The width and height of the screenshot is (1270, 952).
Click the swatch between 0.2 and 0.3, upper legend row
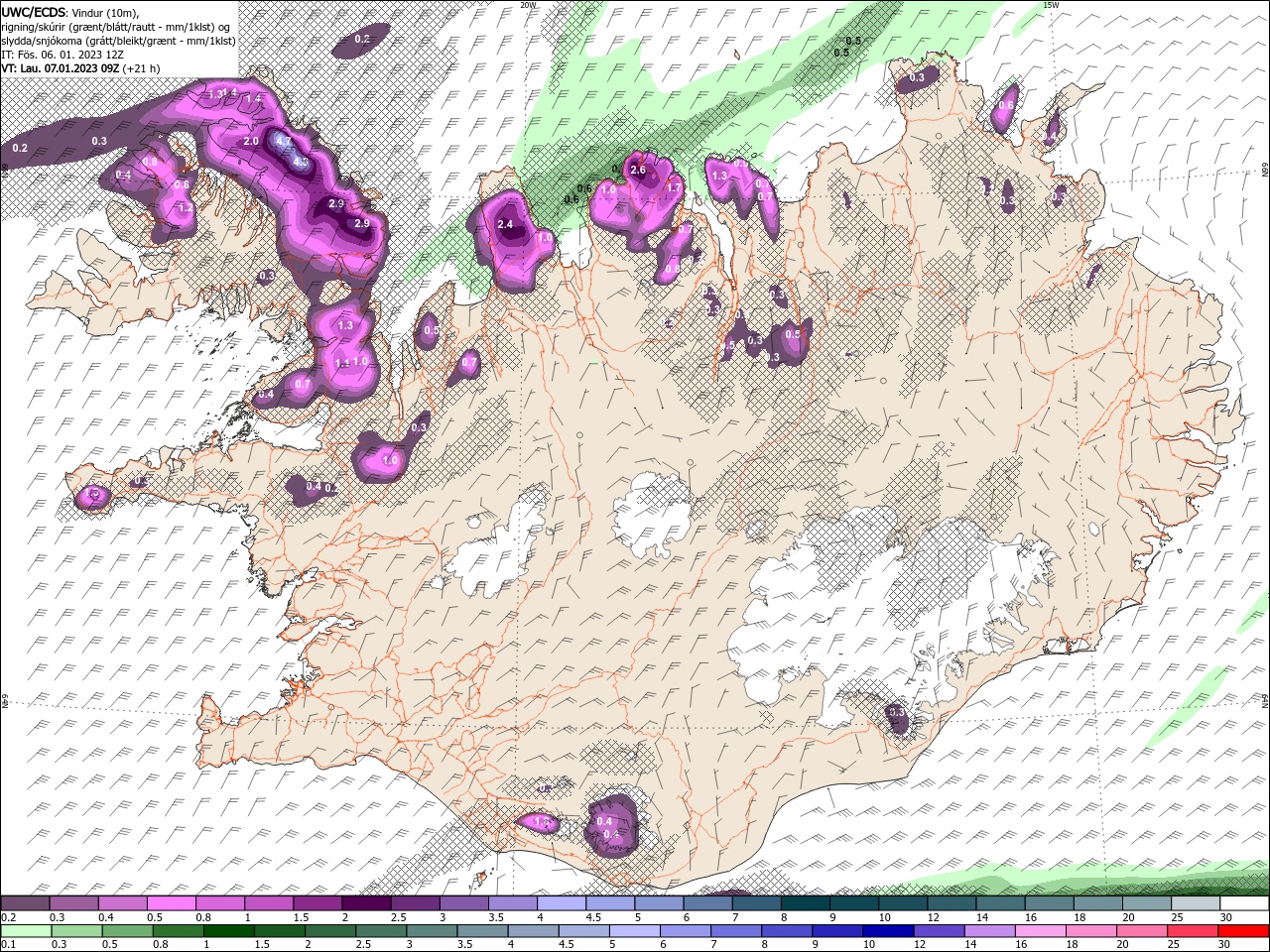pyautogui.click(x=25, y=903)
